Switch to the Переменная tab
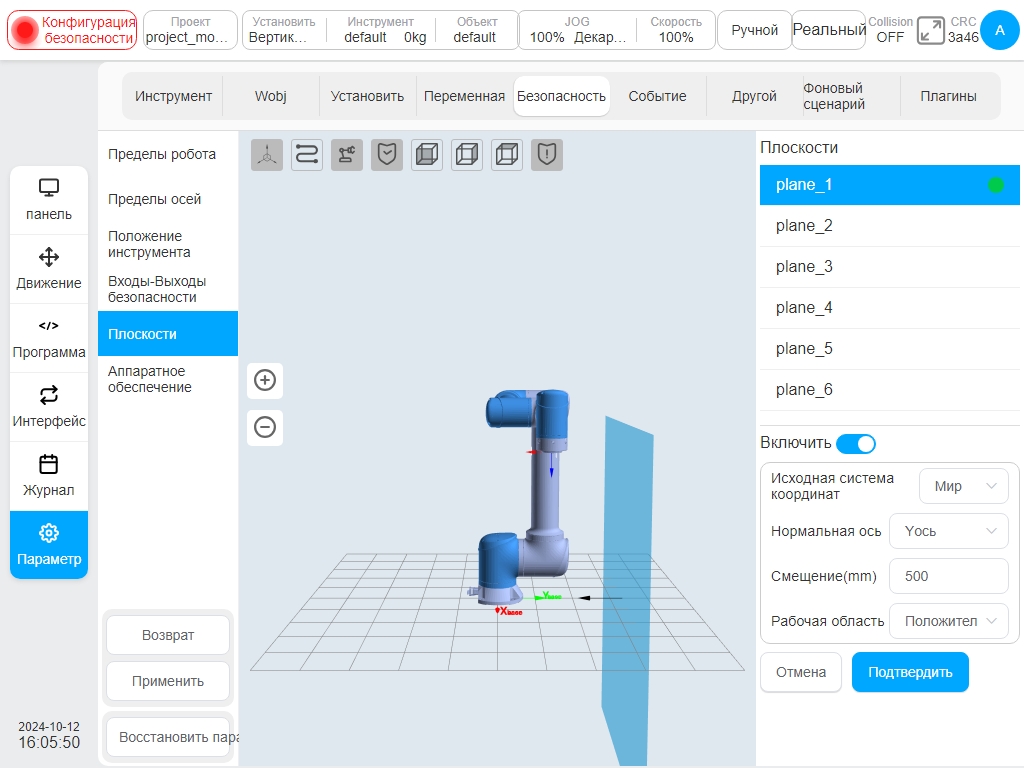This screenshot has height=768, width=1024. 464,96
